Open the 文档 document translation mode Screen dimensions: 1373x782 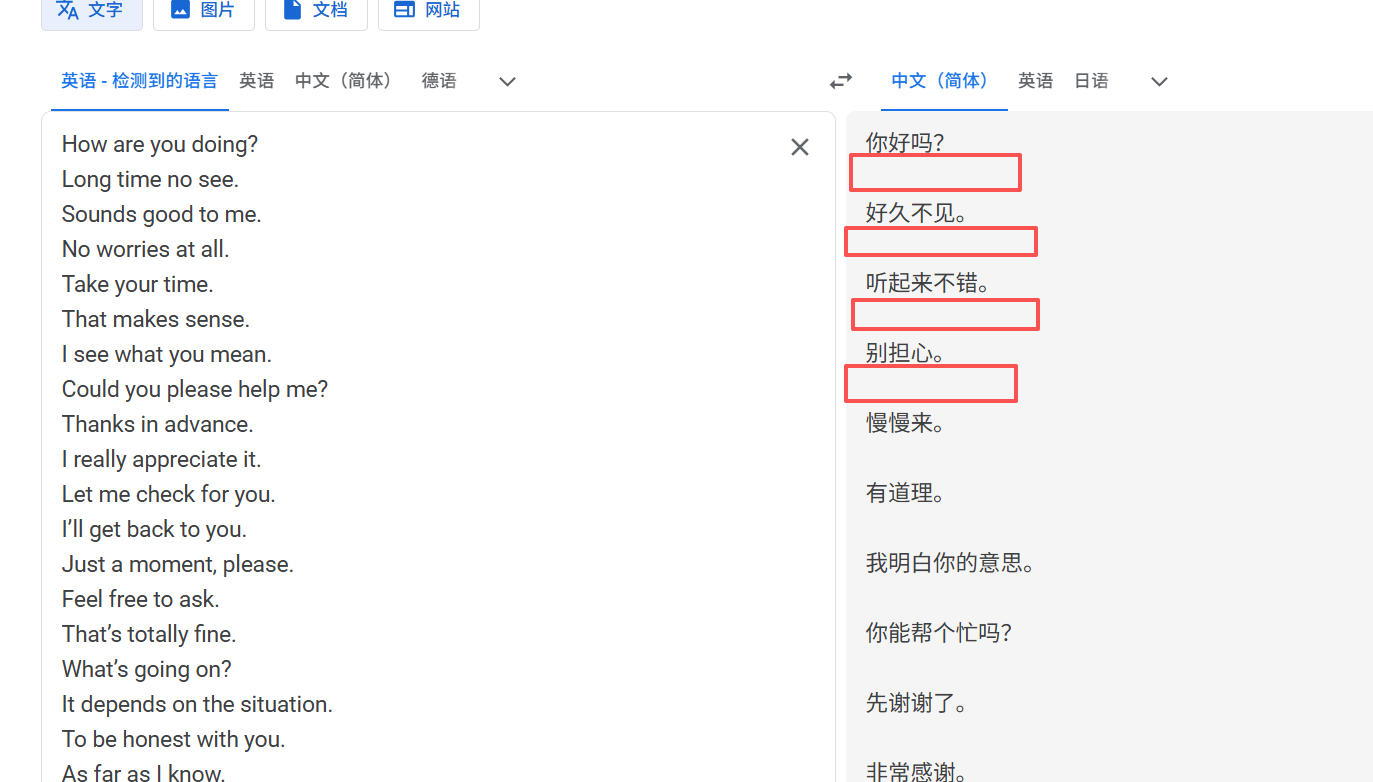pos(316,11)
